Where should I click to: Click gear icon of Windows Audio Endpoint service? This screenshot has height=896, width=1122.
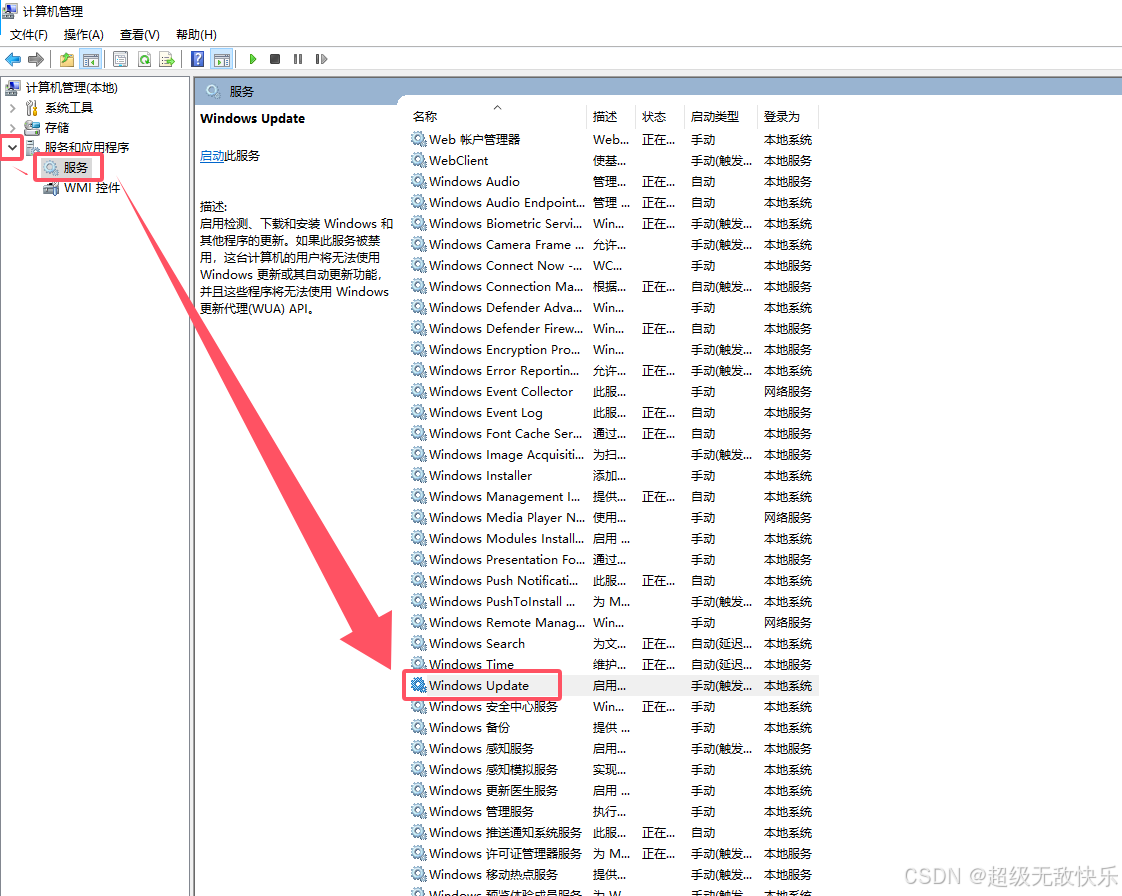pyautogui.click(x=419, y=203)
